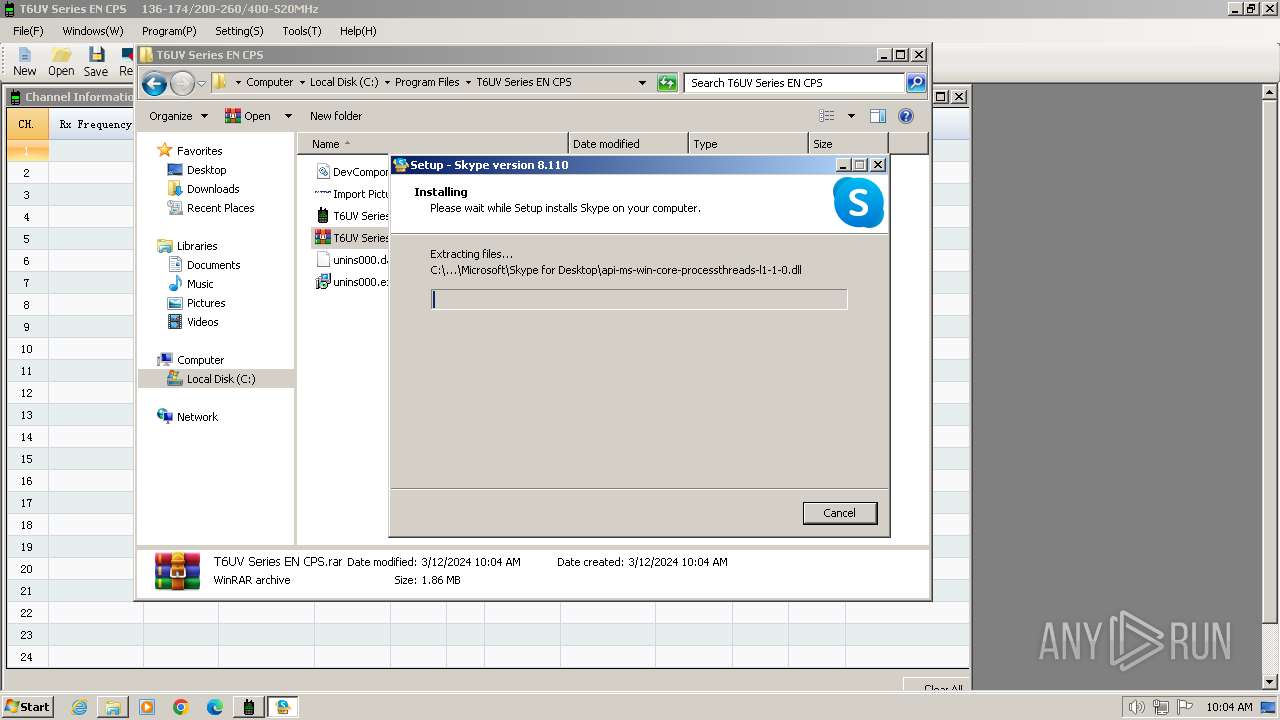
Task: Select the DevCompon file icon
Action: pyautogui.click(x=323, y=172)
